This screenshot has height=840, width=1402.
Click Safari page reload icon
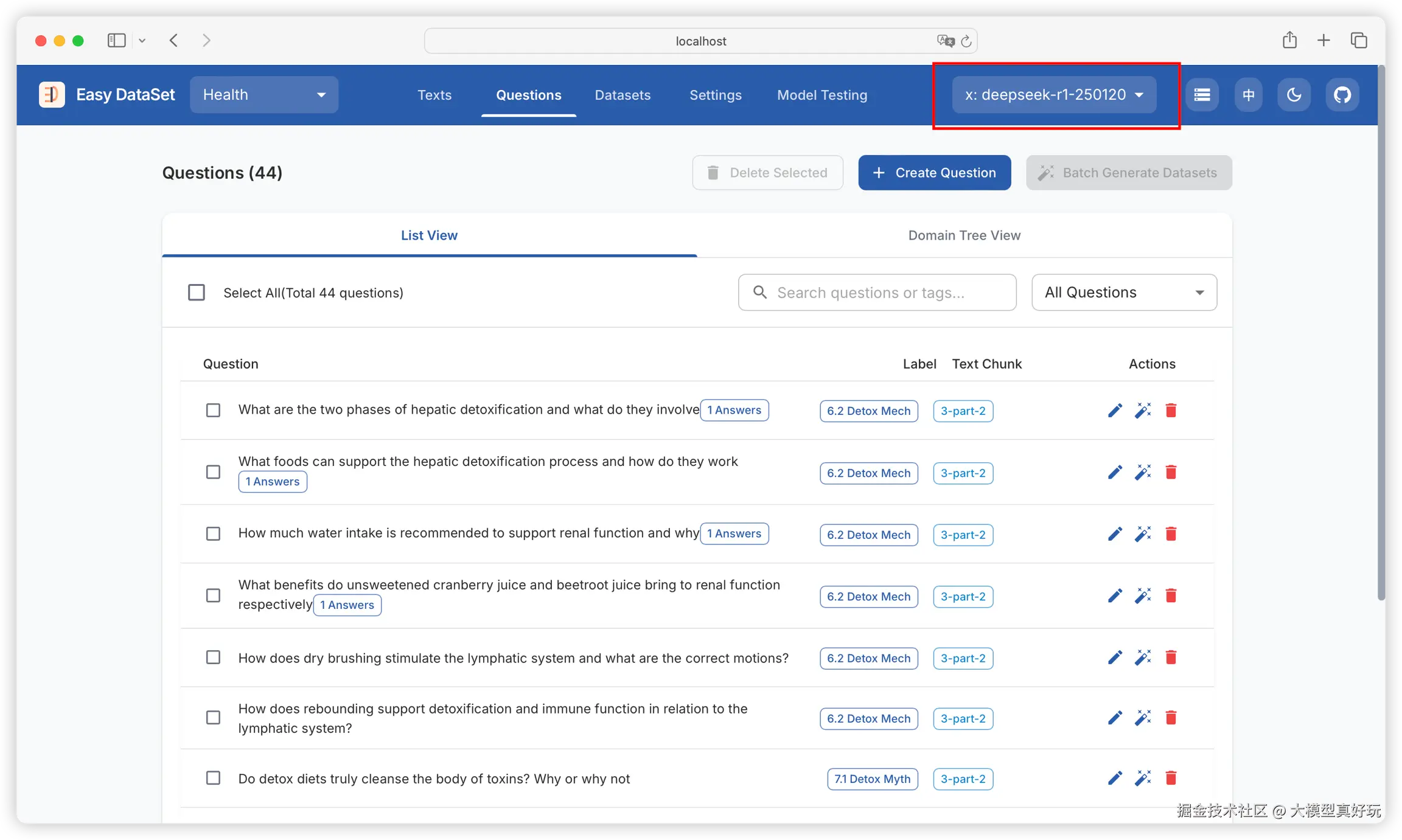(966, 41)
